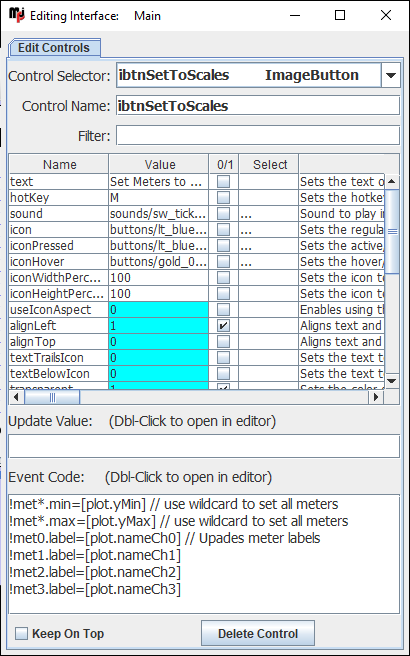Toggle the iconHover row checkbox

(x=223, y=262)
